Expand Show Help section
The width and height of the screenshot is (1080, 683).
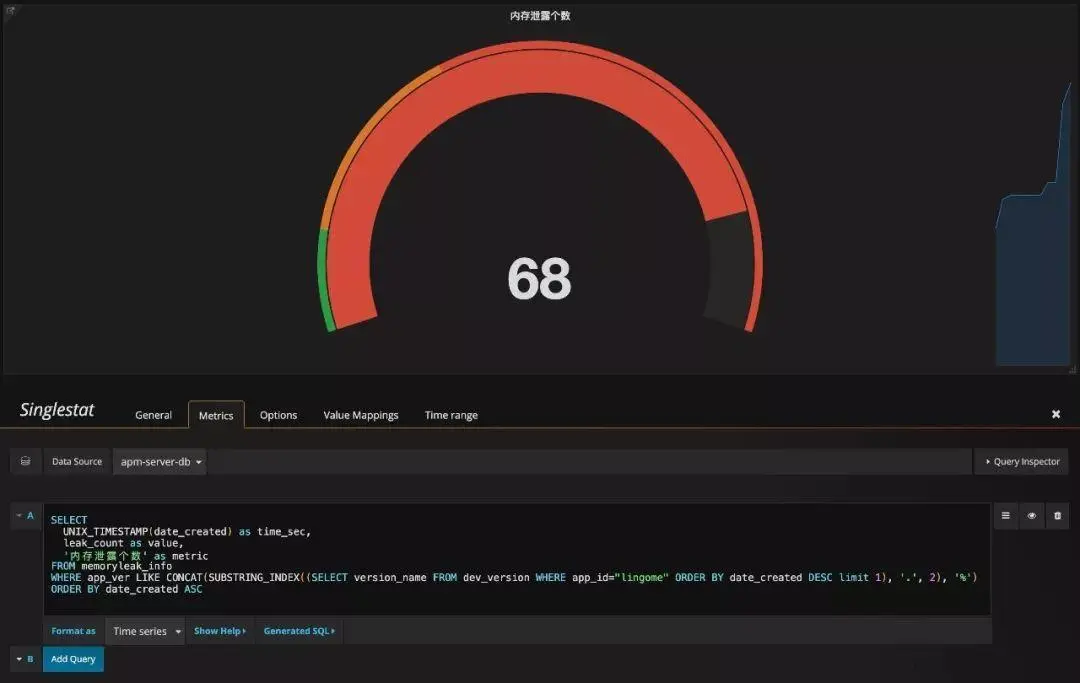pyautogui.click(x=220, y=631)
